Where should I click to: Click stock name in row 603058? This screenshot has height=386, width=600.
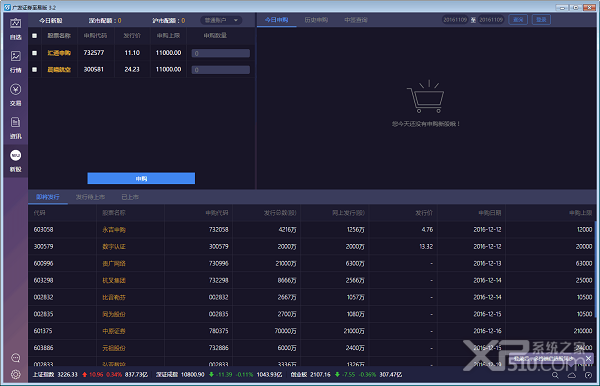pyautogui.click(x=114, y=230)
